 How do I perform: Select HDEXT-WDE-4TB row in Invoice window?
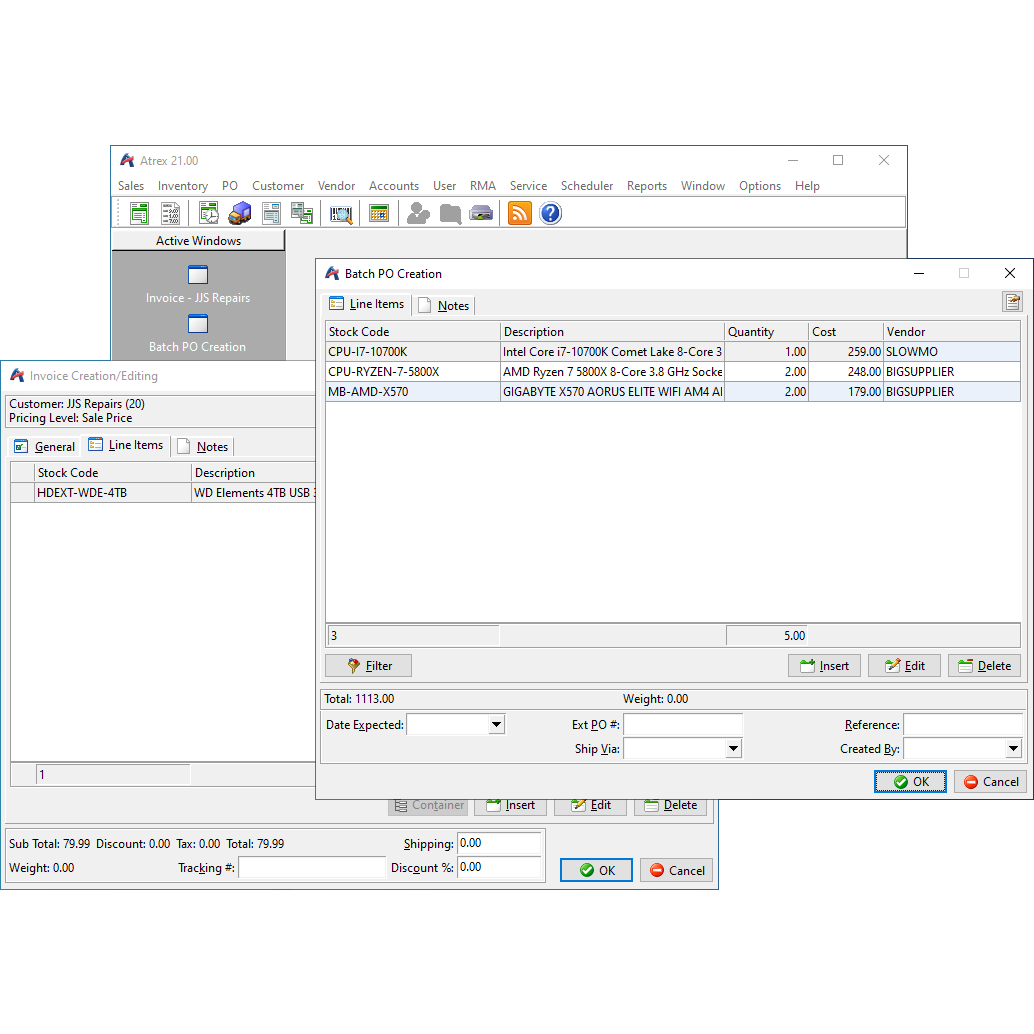(x=163, y=493)
